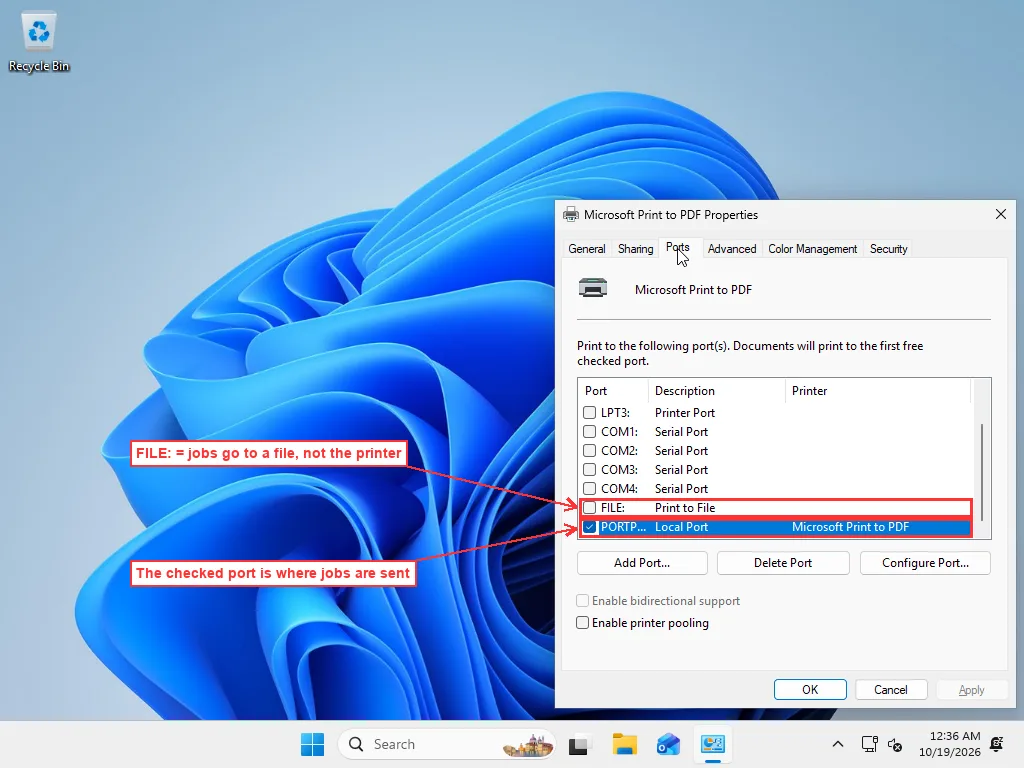Select the Control Panel taskbar icon
The height and width of the screenshot is (768, 1024).
coord(712,744)
